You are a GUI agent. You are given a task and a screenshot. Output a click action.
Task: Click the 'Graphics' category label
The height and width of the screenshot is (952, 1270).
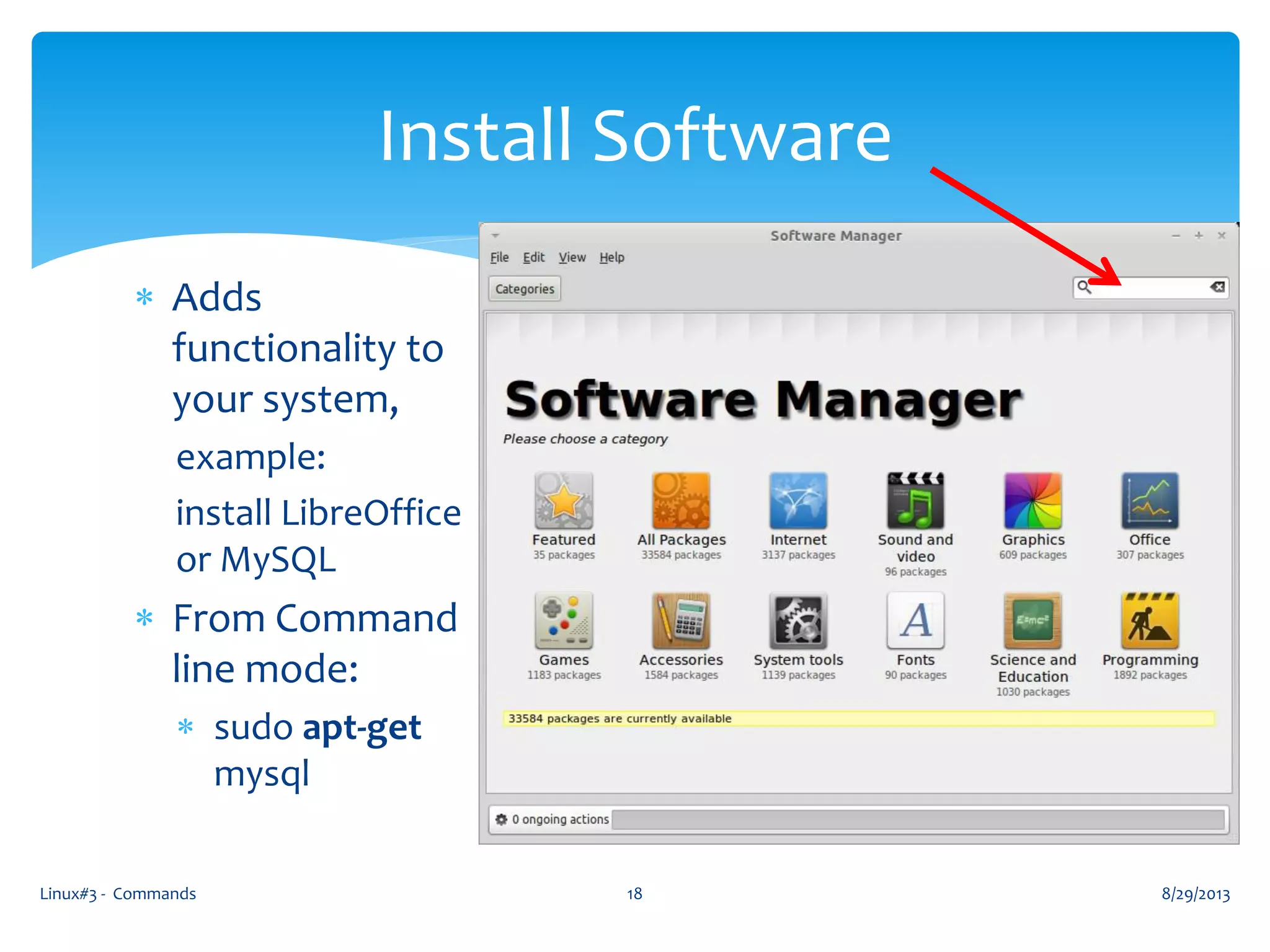tap(1033, 540)
